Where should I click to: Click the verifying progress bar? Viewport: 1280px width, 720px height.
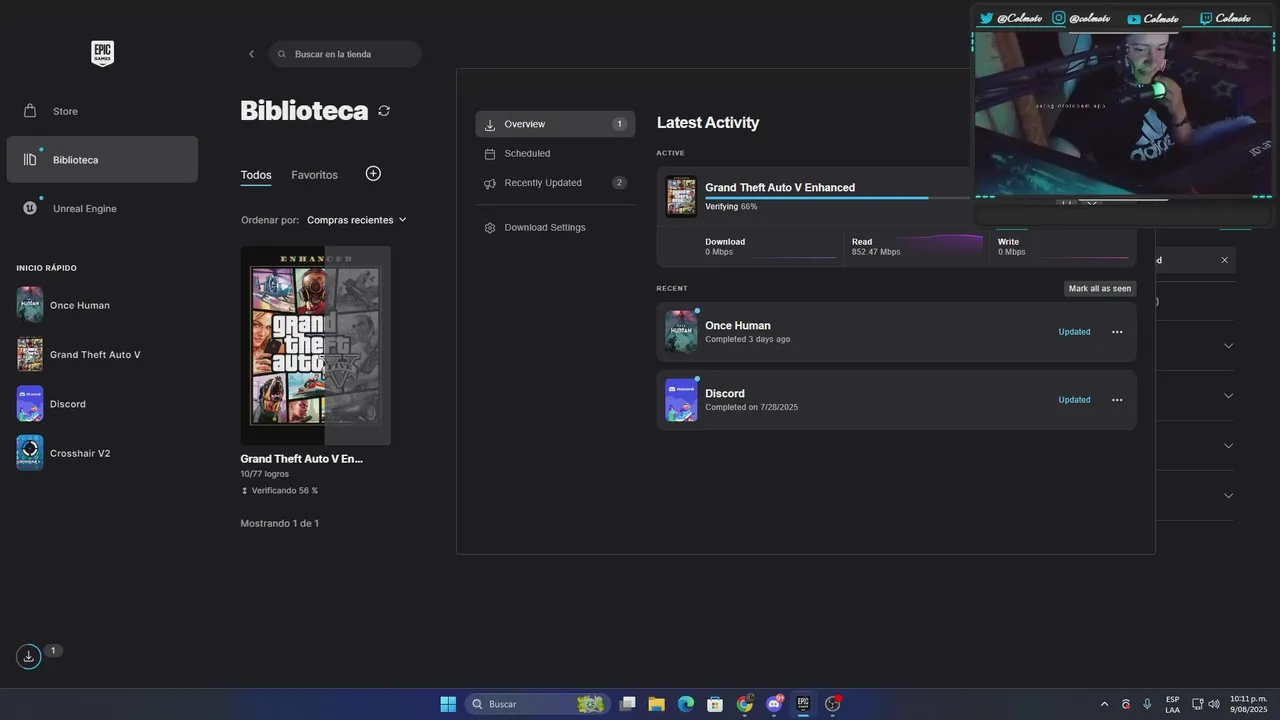click(838, 198)
